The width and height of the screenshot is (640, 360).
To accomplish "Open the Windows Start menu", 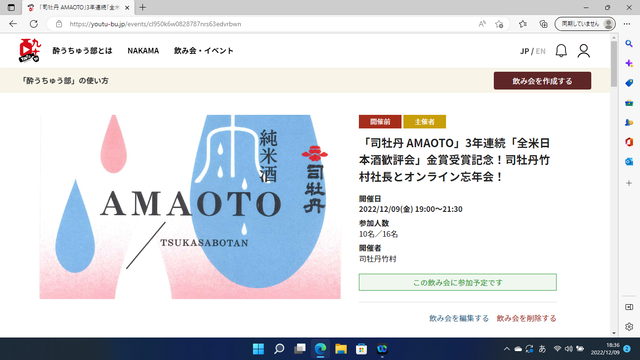I will [258, 349].
